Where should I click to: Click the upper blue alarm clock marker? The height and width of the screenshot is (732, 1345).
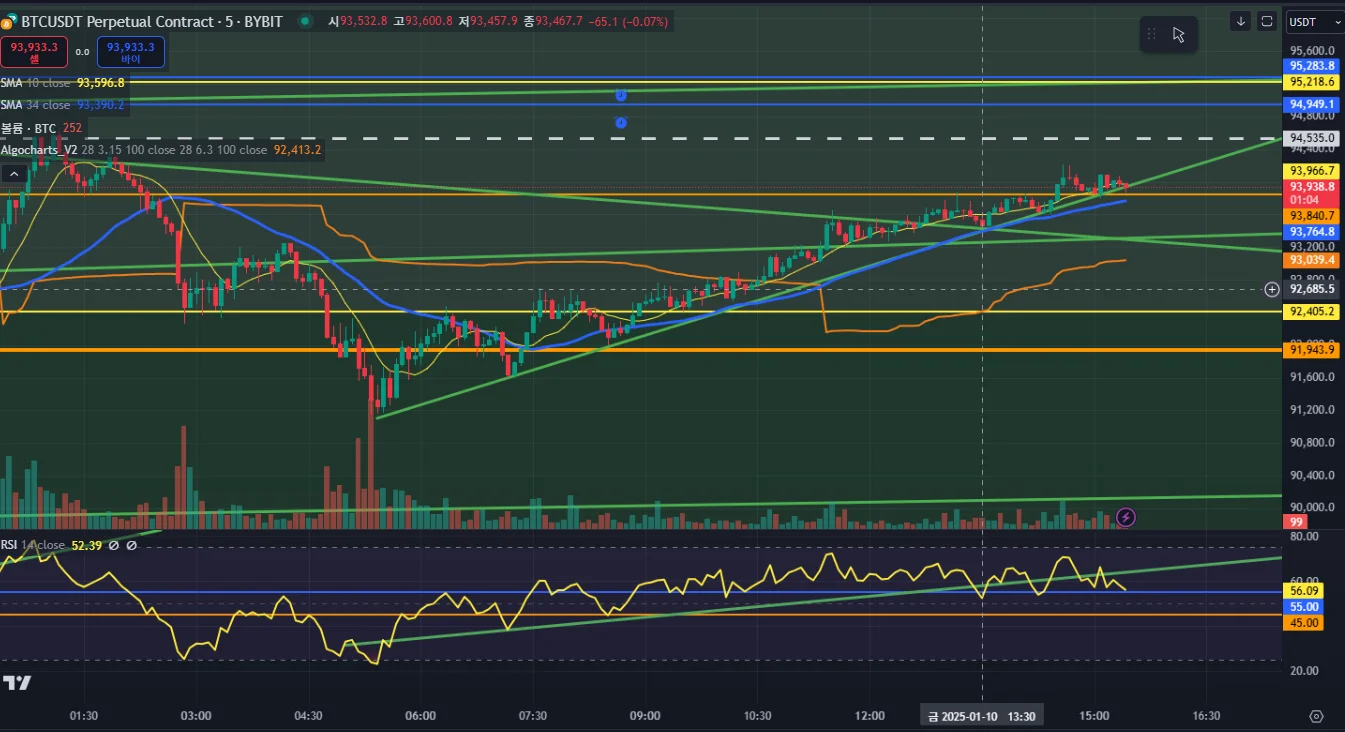621,95
